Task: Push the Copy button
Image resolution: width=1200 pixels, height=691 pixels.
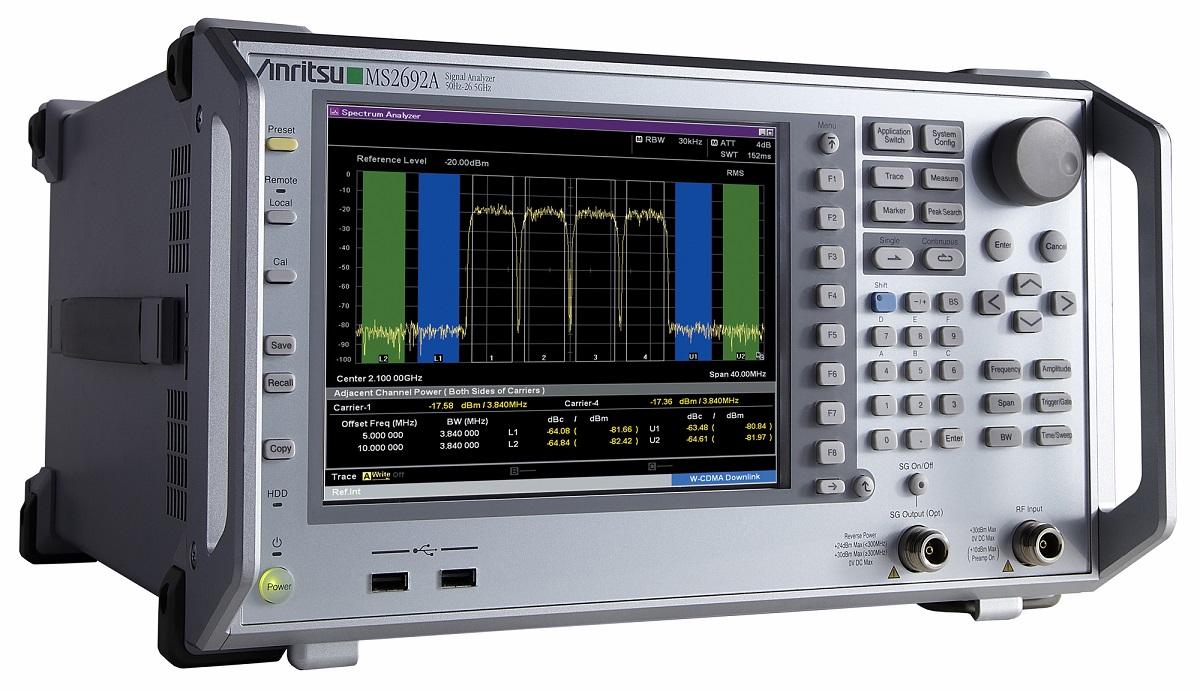Action: click(x=281, y=449)
